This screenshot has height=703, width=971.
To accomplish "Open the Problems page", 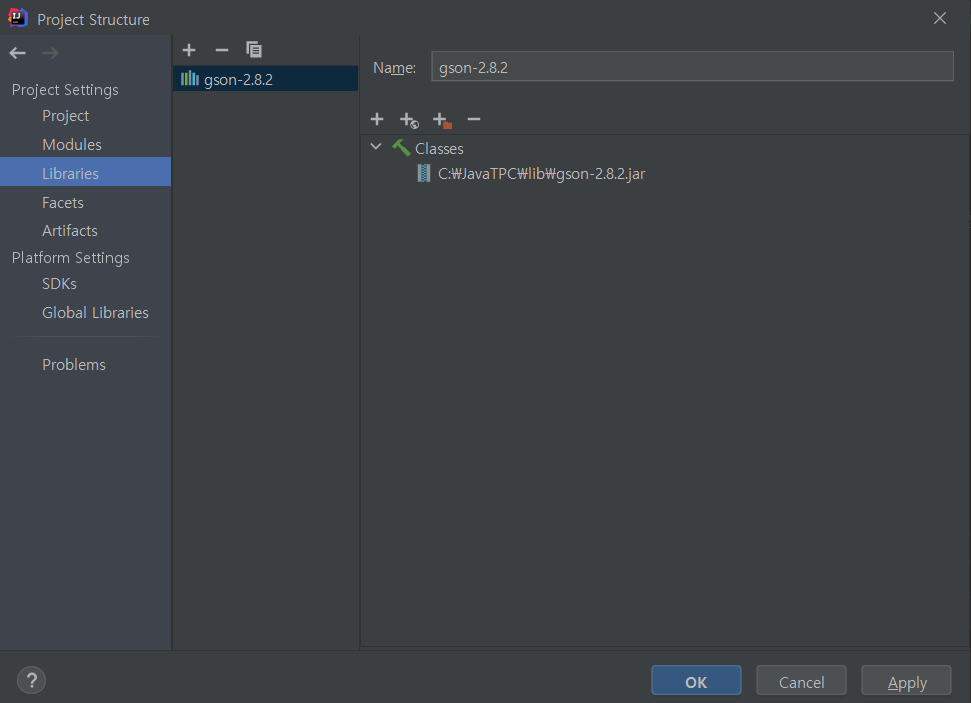I will (x=74, y=365).
